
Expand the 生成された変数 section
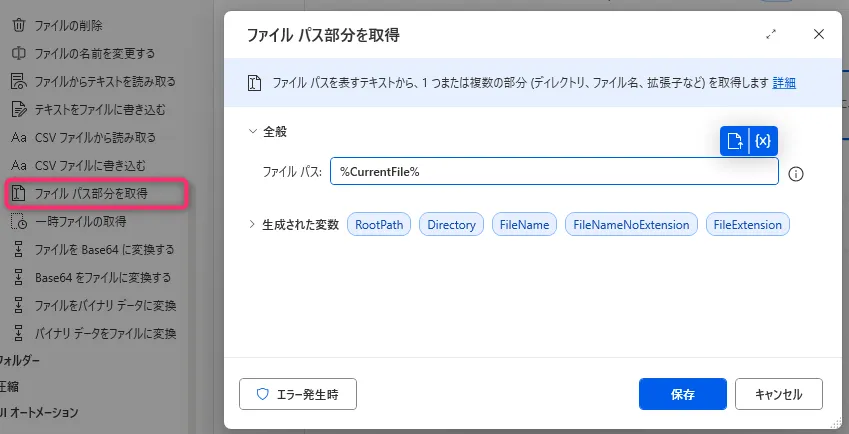[x=252, y=224]
